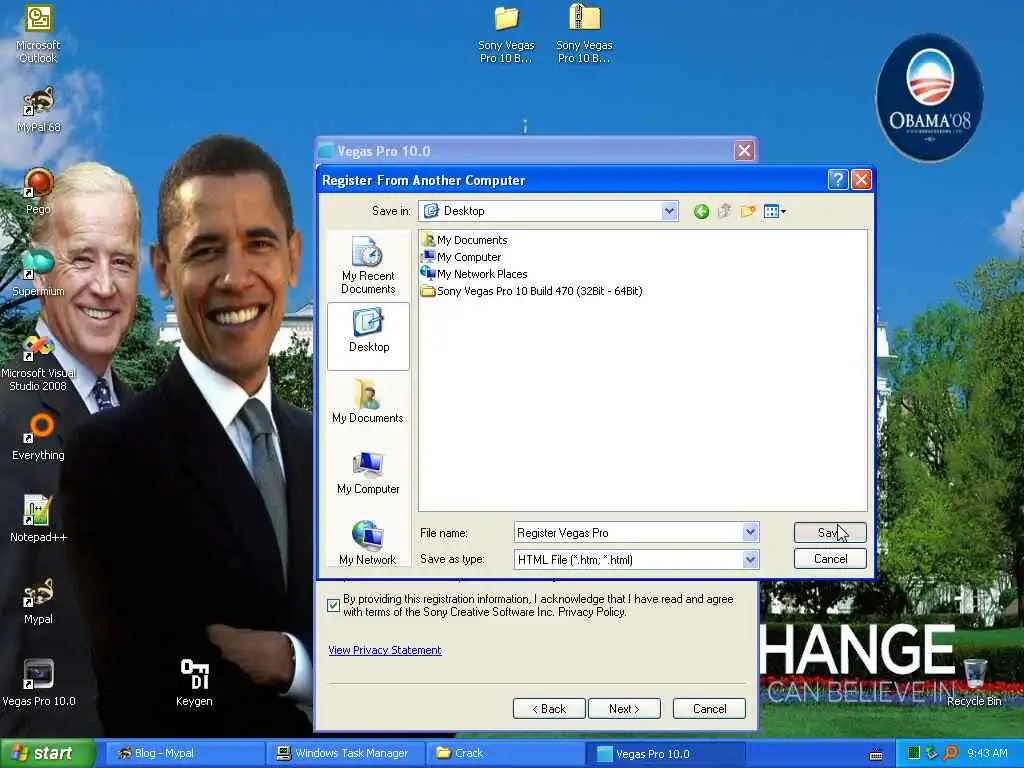This screenshot has height=768, width=1024.
Task: Click the Back button in Vegas wizard
Action: pyautogui.click(x=549, y=709)
